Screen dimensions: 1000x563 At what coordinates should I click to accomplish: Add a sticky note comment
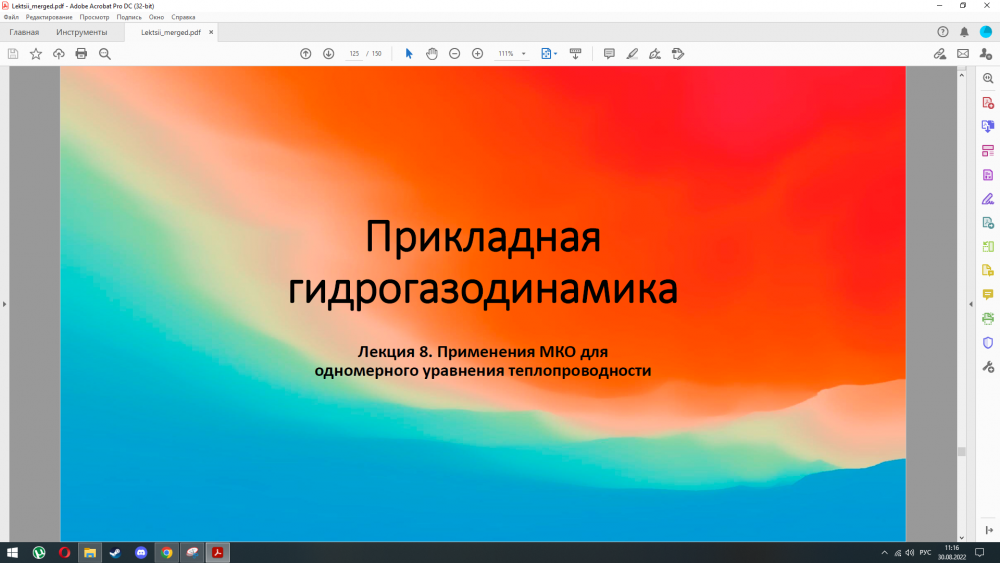pos(609,53)
